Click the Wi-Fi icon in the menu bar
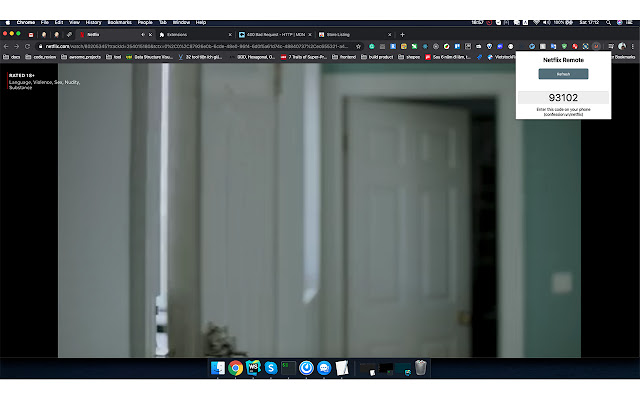Viewport: 640px width, 400px height. click(536, 22)
